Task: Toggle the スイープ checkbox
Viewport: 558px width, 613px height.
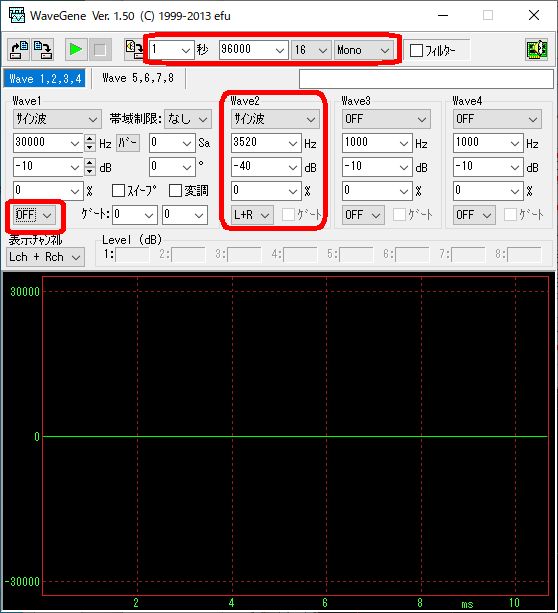Action: [118, 191]
